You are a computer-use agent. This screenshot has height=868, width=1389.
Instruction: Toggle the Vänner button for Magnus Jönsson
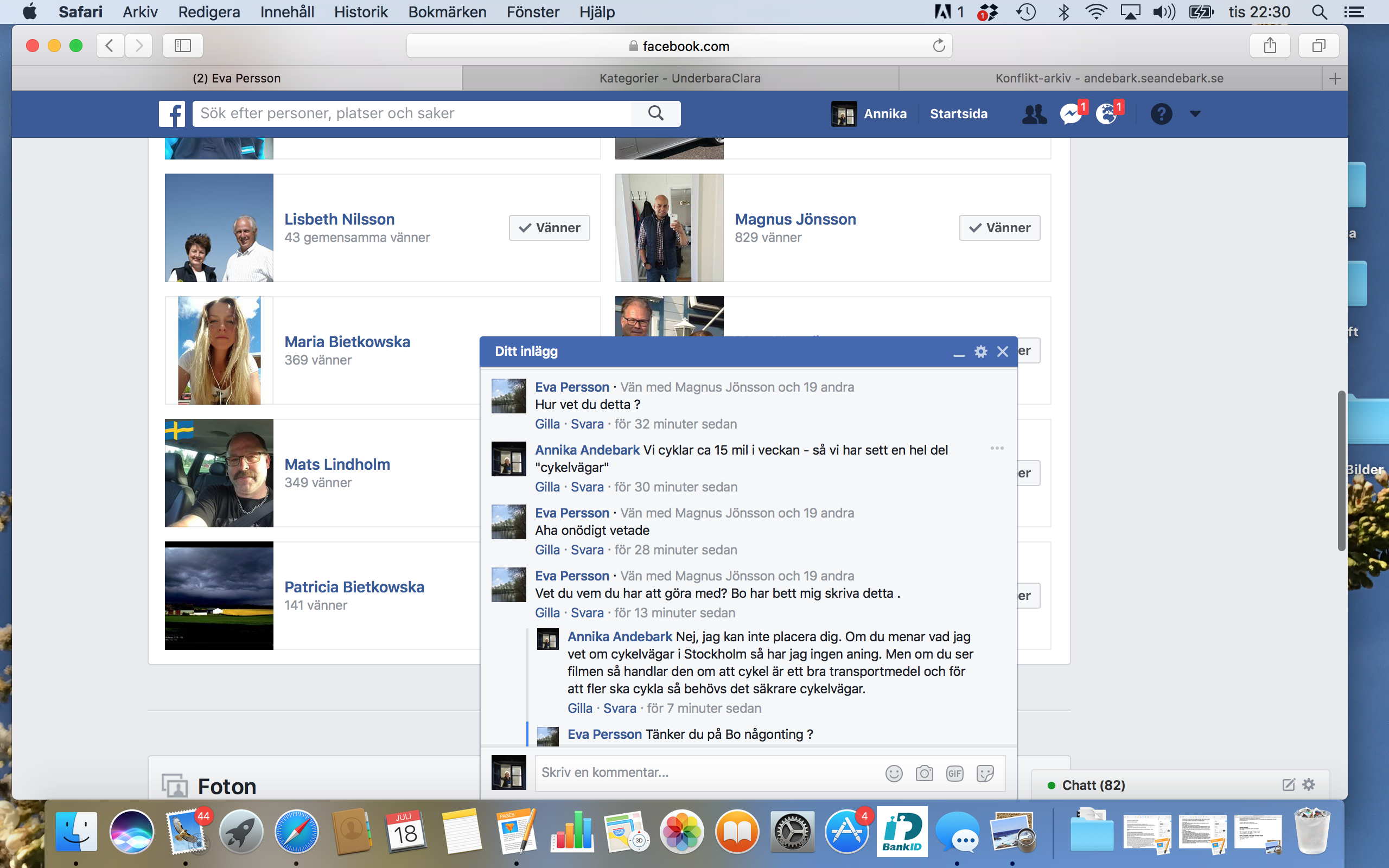click(999, 228)
